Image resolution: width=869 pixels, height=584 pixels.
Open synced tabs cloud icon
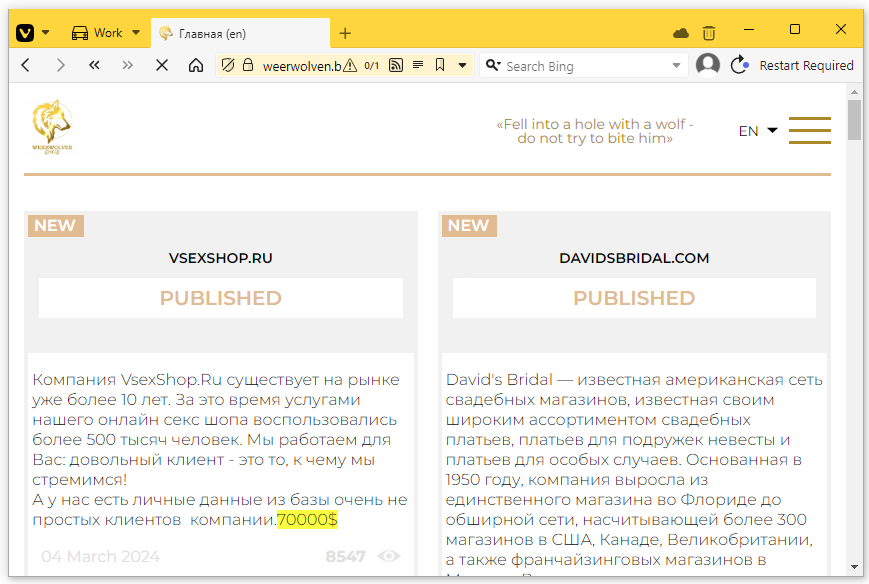click(681, 33)
